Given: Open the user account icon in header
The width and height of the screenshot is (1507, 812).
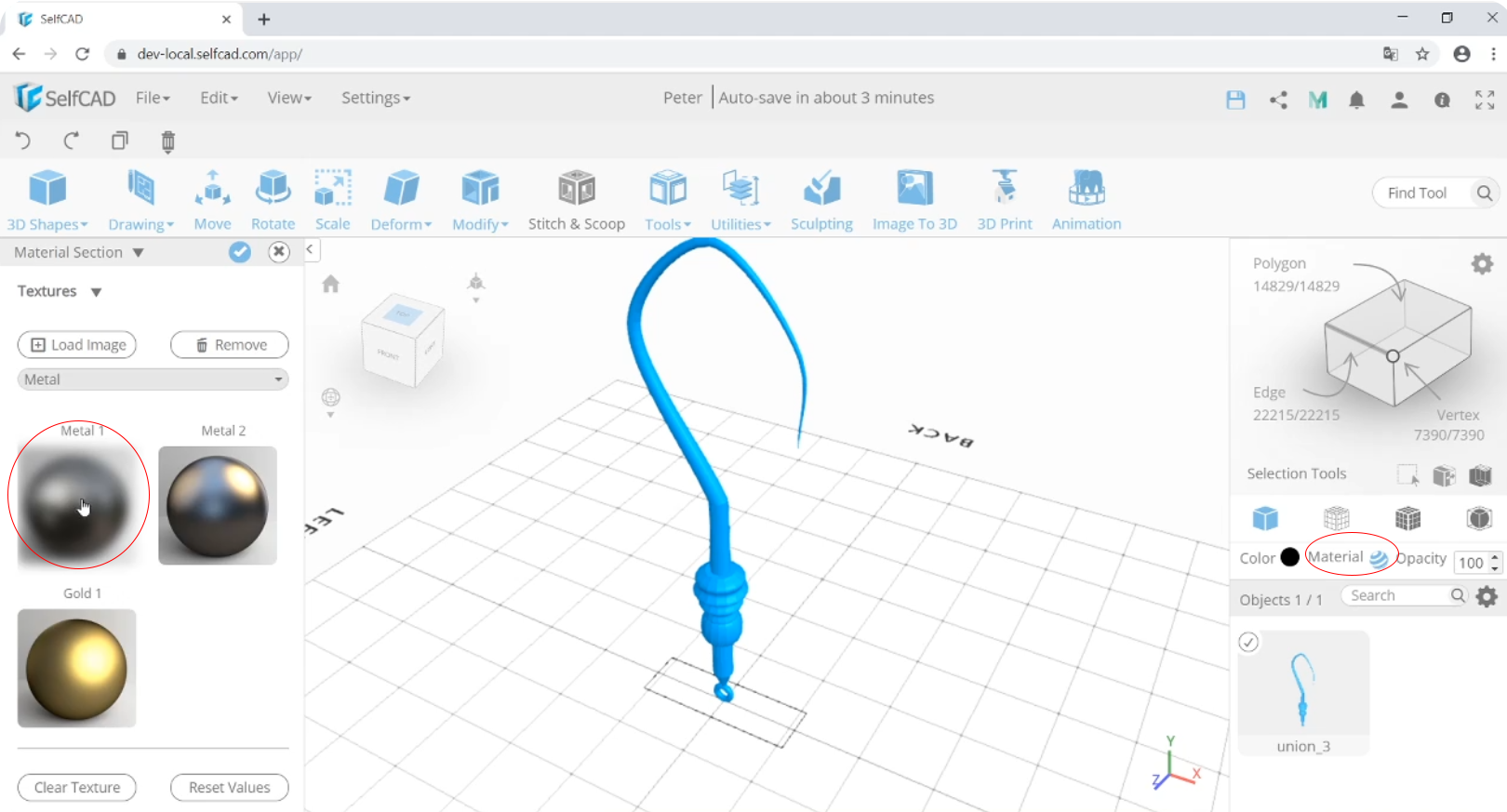Looking at the screenshot, I should [x=1399, y=100].
